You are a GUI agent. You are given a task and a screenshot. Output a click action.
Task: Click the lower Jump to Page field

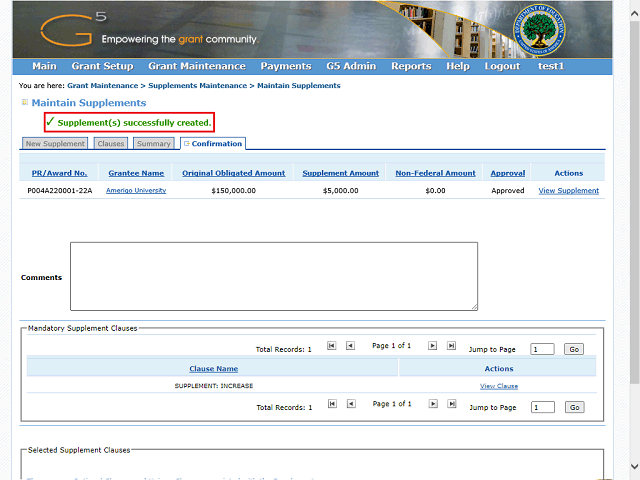tap(543, 407)
